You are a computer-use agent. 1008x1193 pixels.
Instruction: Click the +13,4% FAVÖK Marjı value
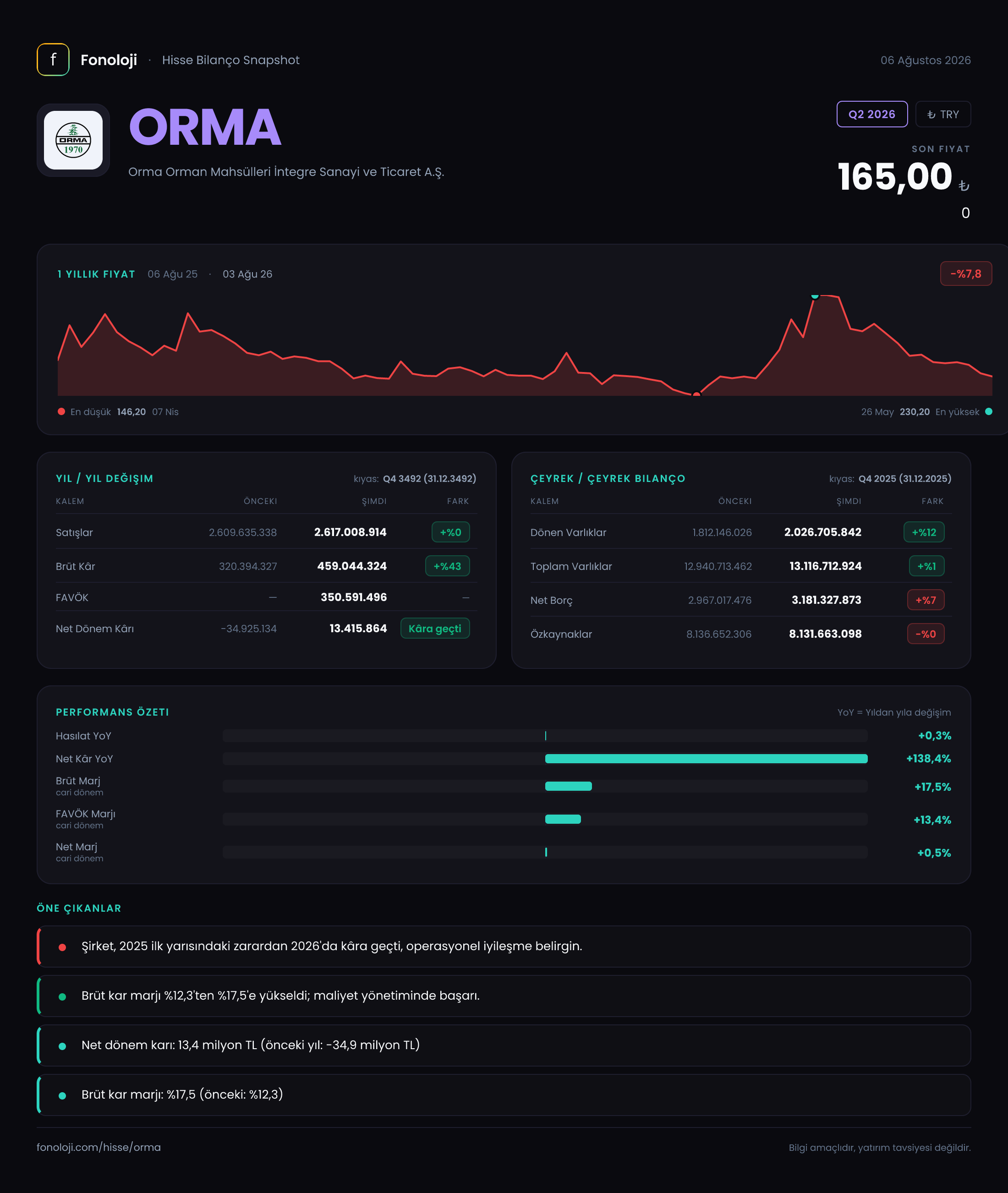(x=932, y=820)
